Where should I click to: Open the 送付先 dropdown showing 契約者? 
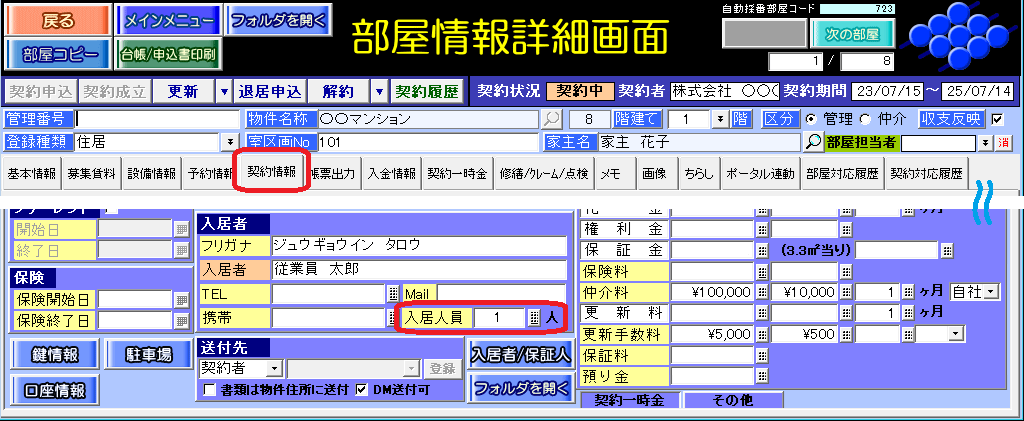pyautogui.click(x=276, y=369)
